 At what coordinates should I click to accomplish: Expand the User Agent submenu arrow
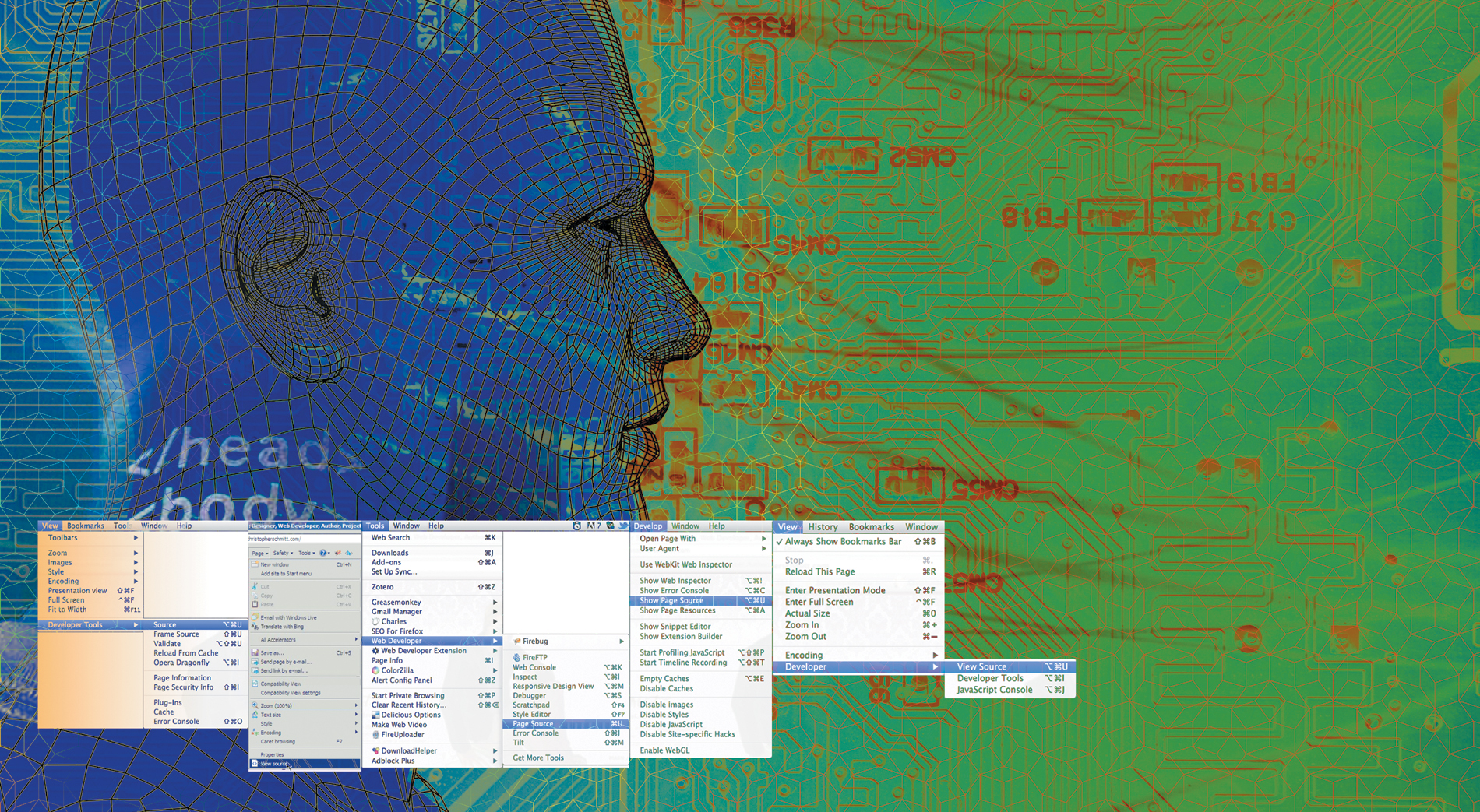click(764, 548)
